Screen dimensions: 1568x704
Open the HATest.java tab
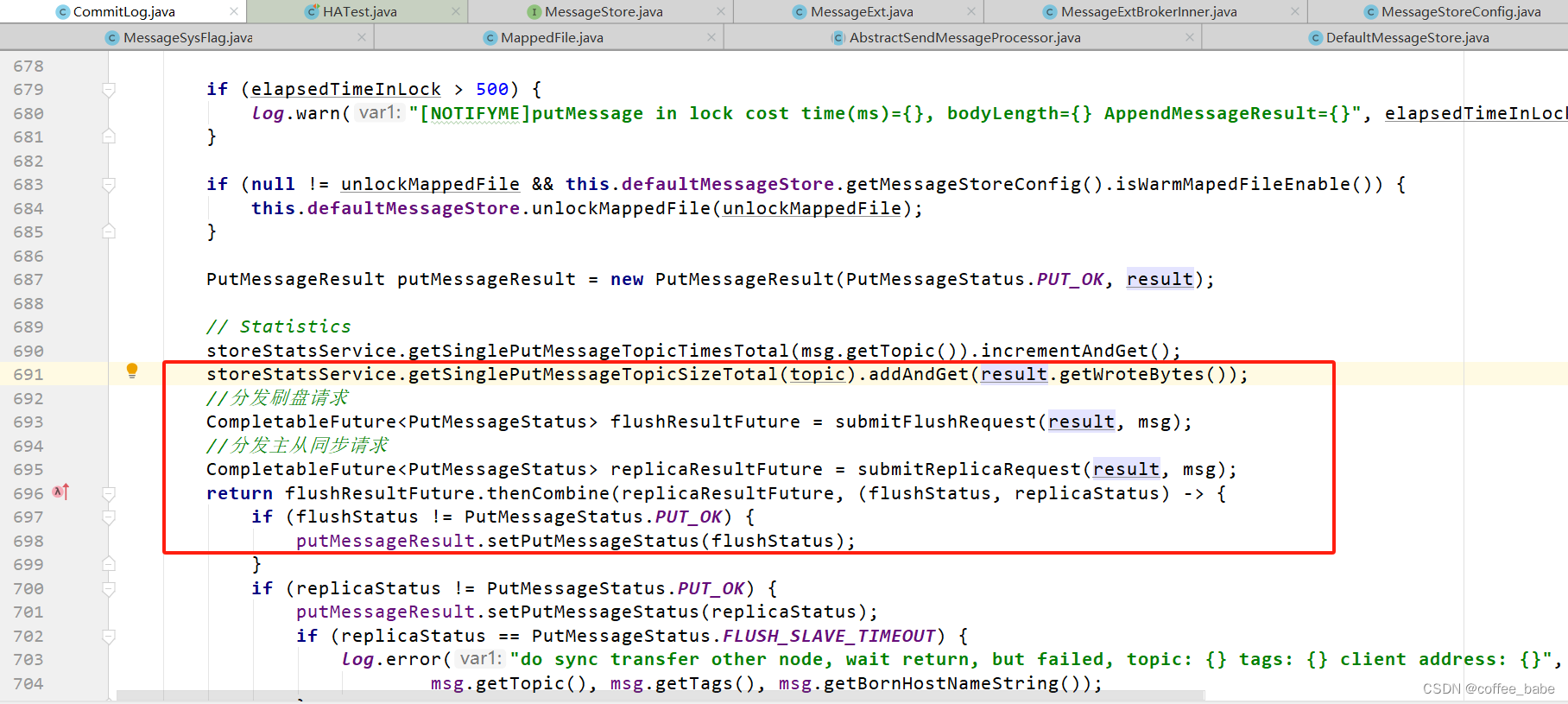357,12
